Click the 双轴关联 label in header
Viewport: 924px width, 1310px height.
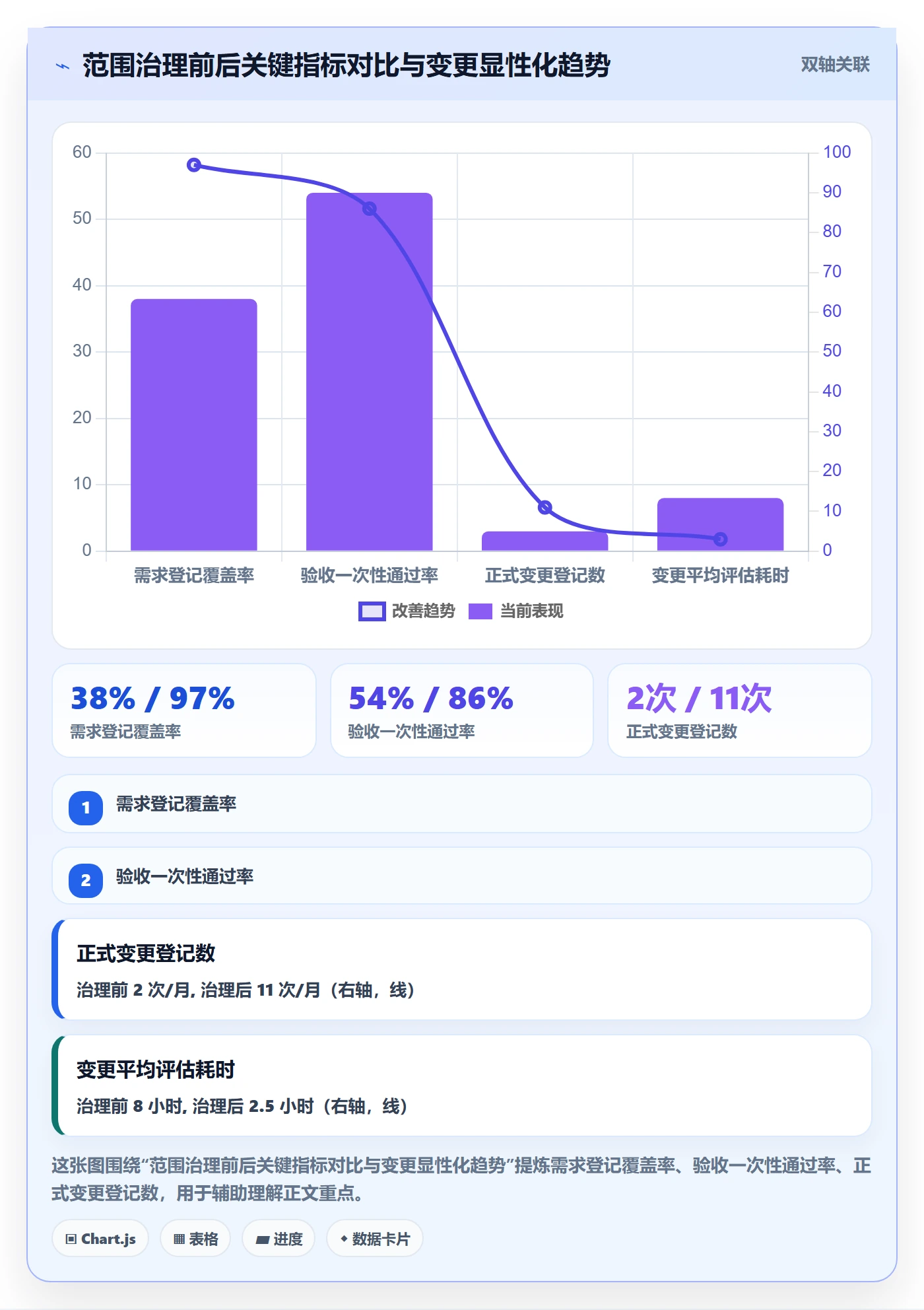point(835,65)
